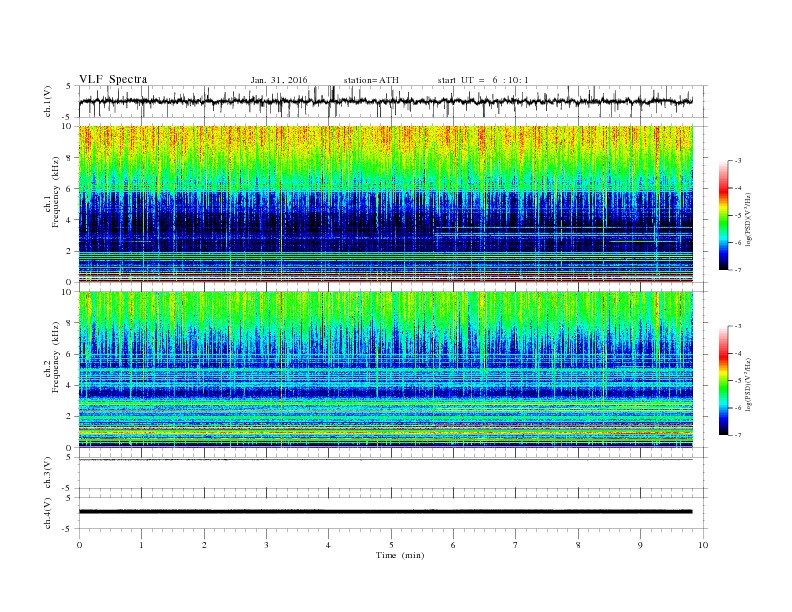
Task: Click the time axis tick label "6"
Action: [453, 545]
